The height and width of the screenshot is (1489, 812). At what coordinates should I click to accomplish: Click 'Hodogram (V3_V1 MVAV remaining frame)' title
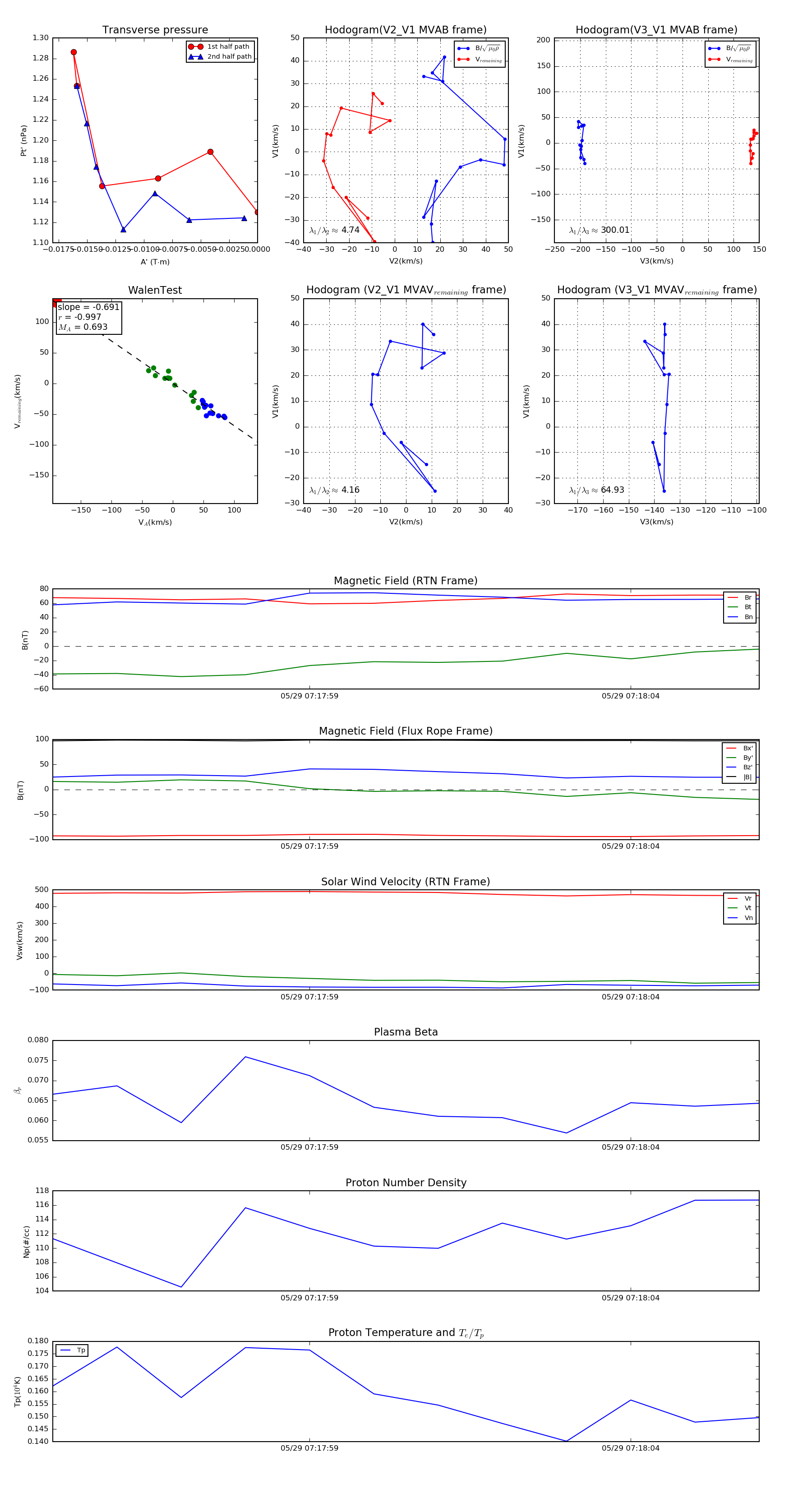click(656, 290)
